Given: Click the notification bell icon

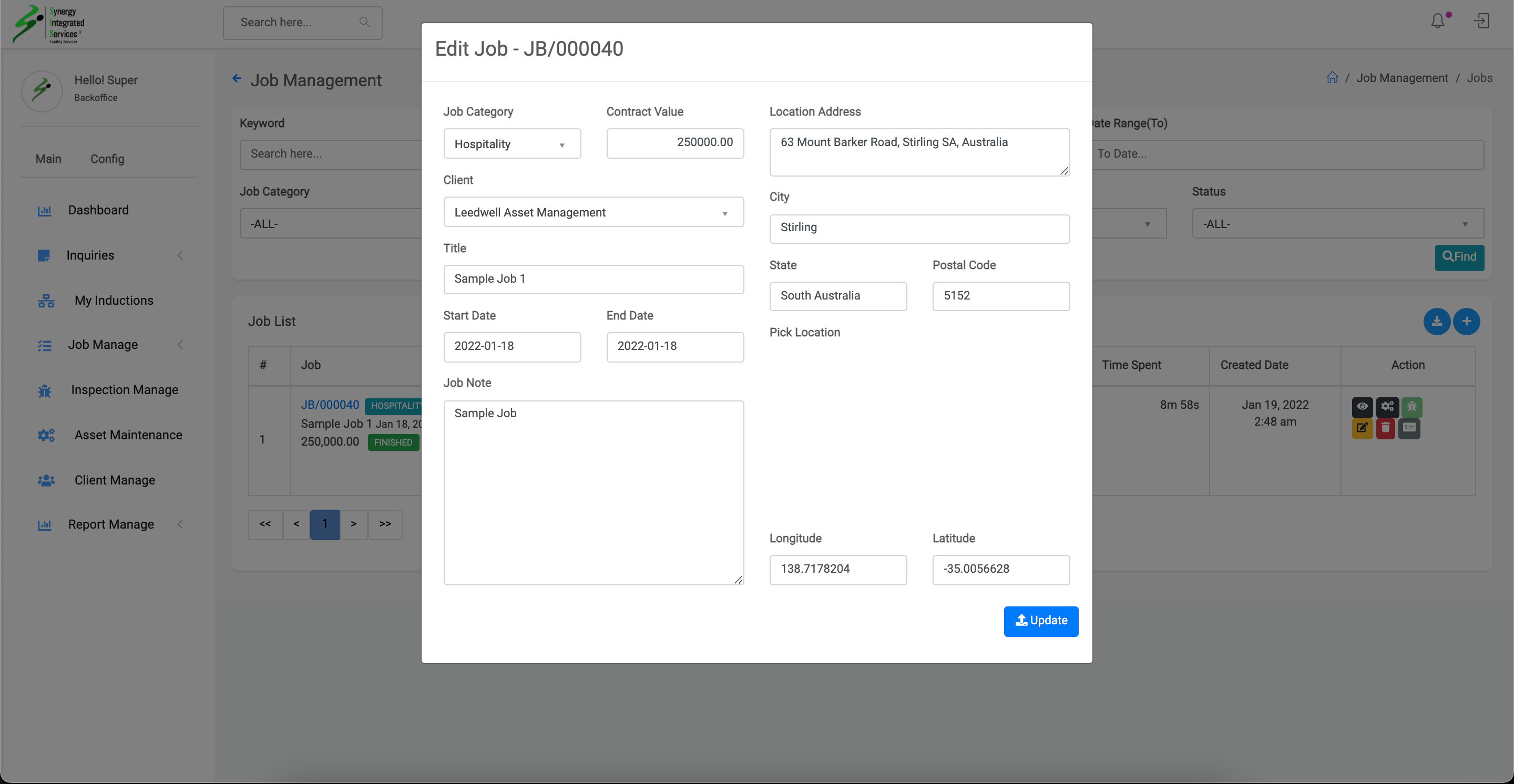Looking at the screenshot, I should coord(1438,22).
